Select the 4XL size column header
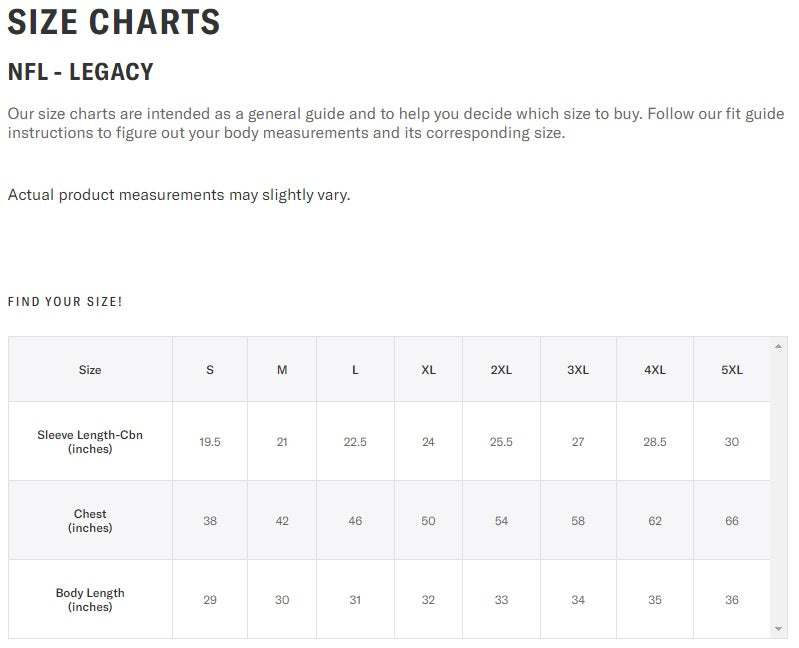This screenshot has width=799, height=648. (x=655, y=370)
